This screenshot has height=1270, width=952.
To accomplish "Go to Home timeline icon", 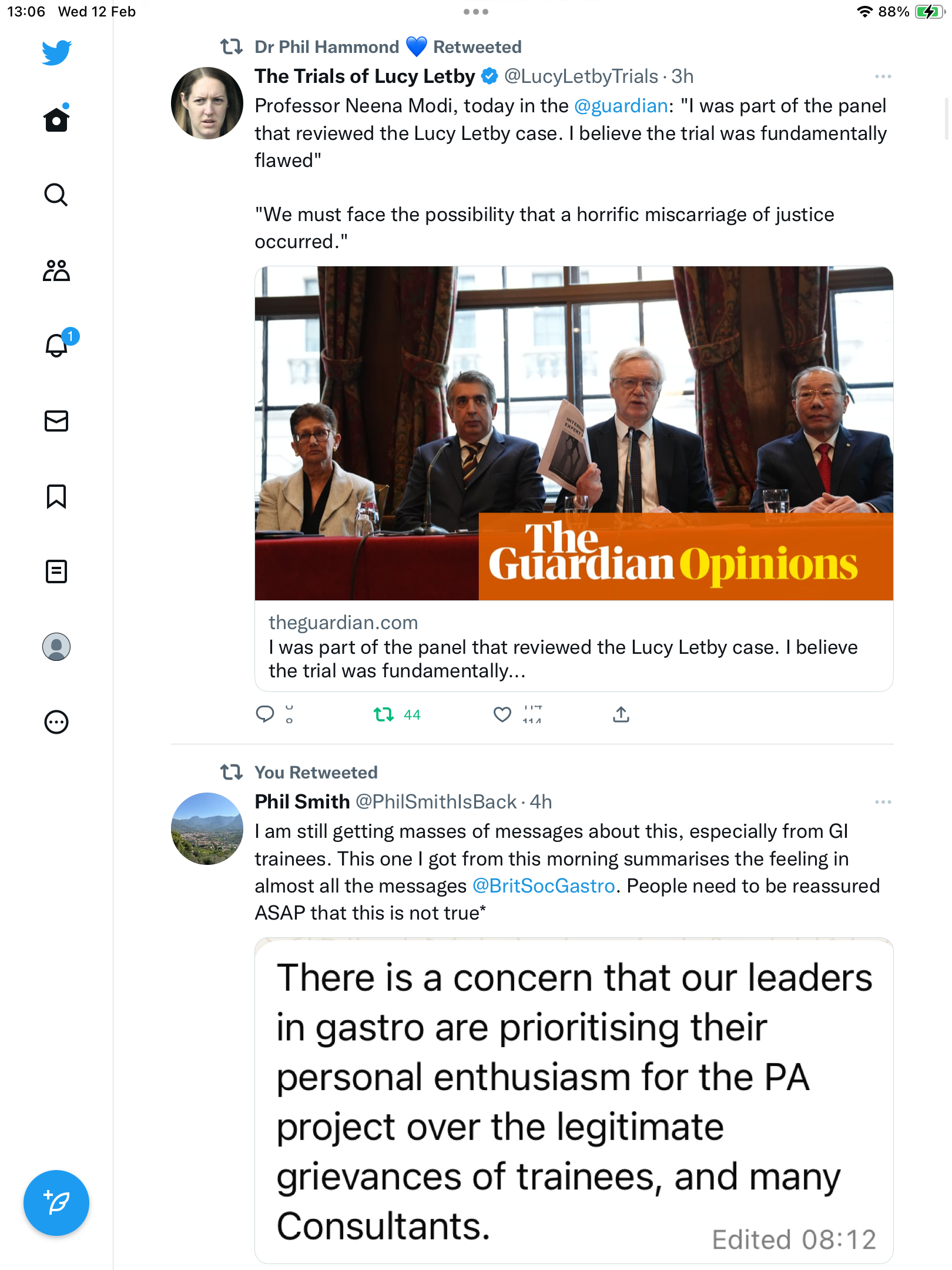I will click(x=56, y=119).
